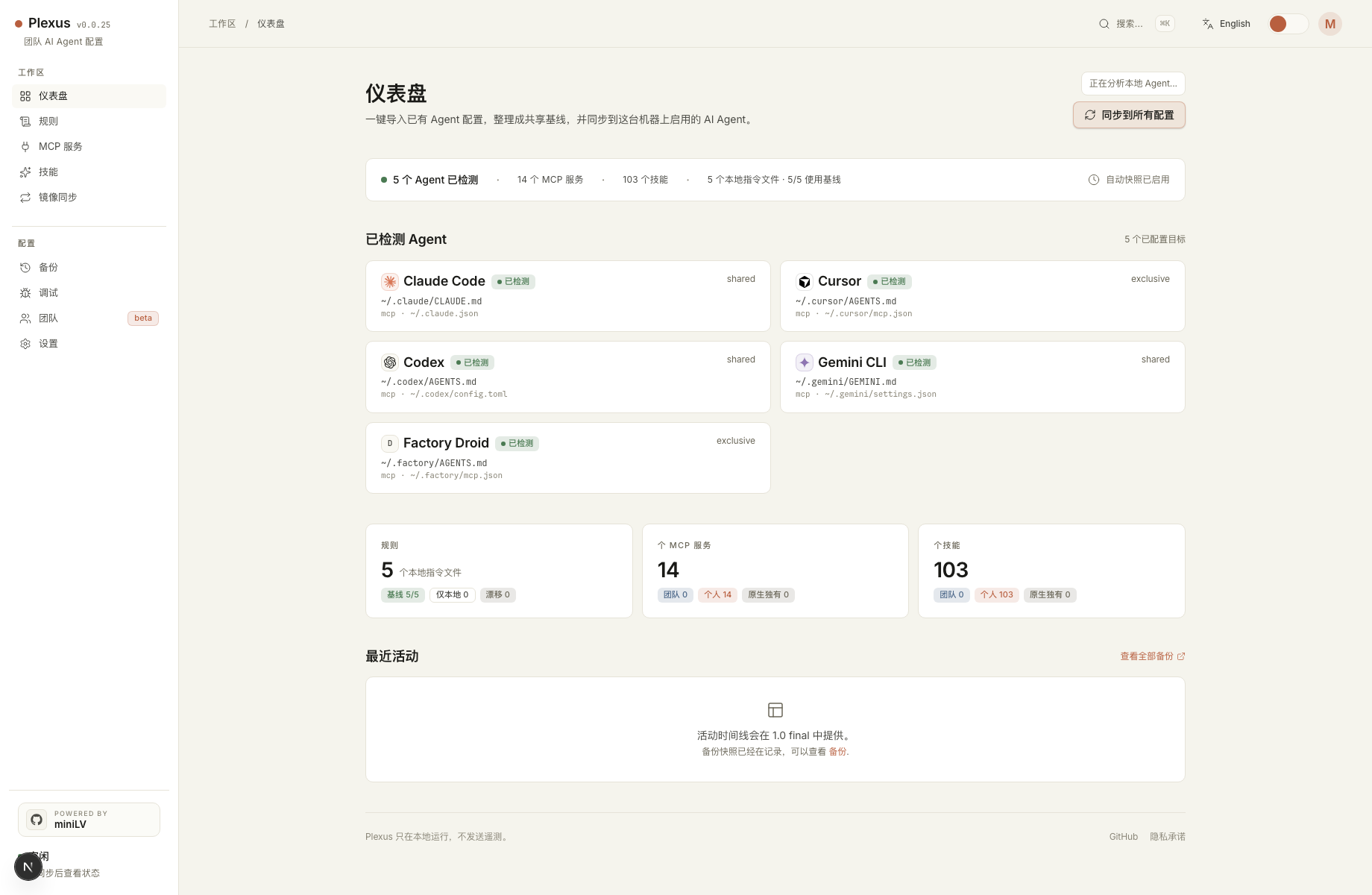Click 103 个技能 in summary bar
Image resolution: width=1372 pixels, height=895 pixels.
(x=645, y=180)
